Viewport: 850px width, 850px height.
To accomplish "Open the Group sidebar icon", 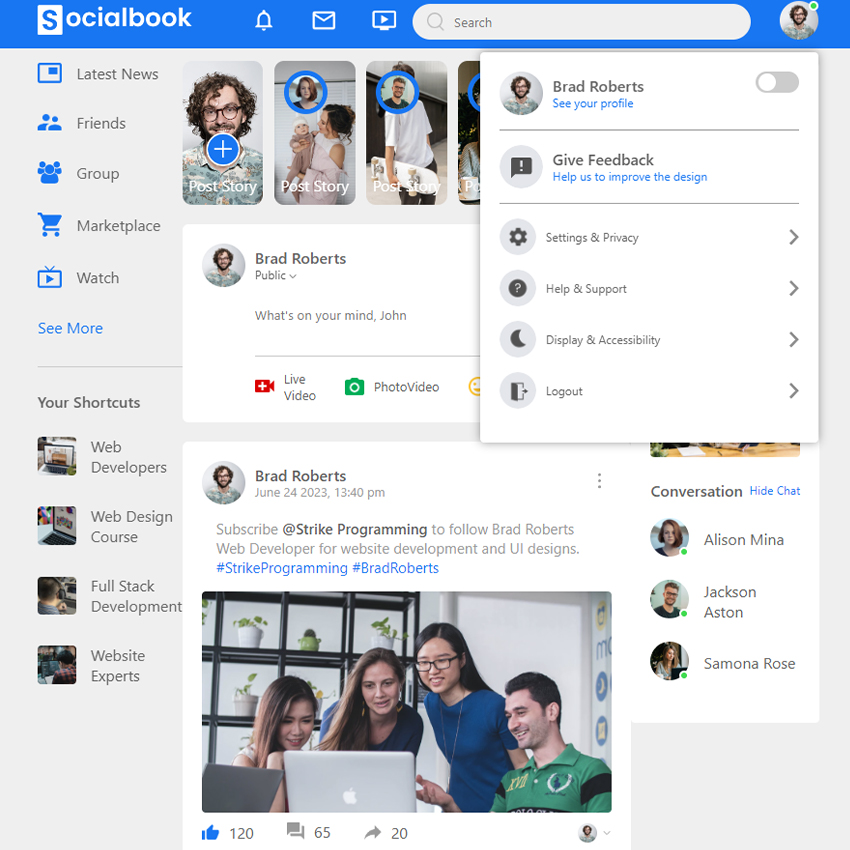I will 50,173.
